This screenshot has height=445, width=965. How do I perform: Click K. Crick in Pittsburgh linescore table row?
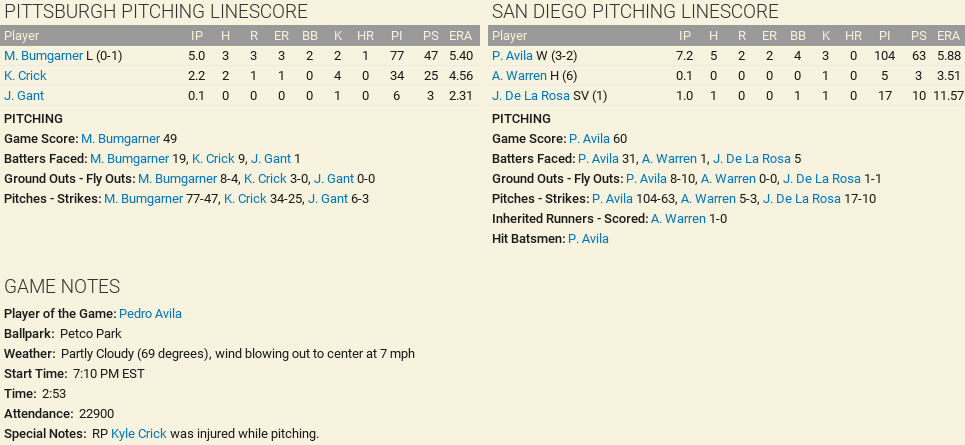pyautogui.click(x=25, y=76)
